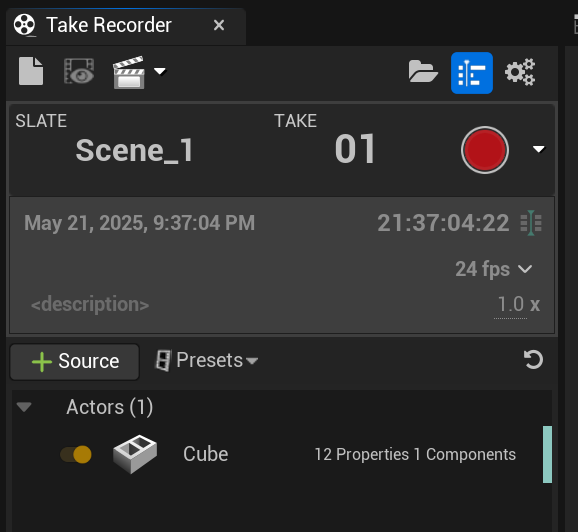Open the dropdown arrow beside the clapperboard
The width and height of the screenshot is (578, 532).
click(160, 71)
